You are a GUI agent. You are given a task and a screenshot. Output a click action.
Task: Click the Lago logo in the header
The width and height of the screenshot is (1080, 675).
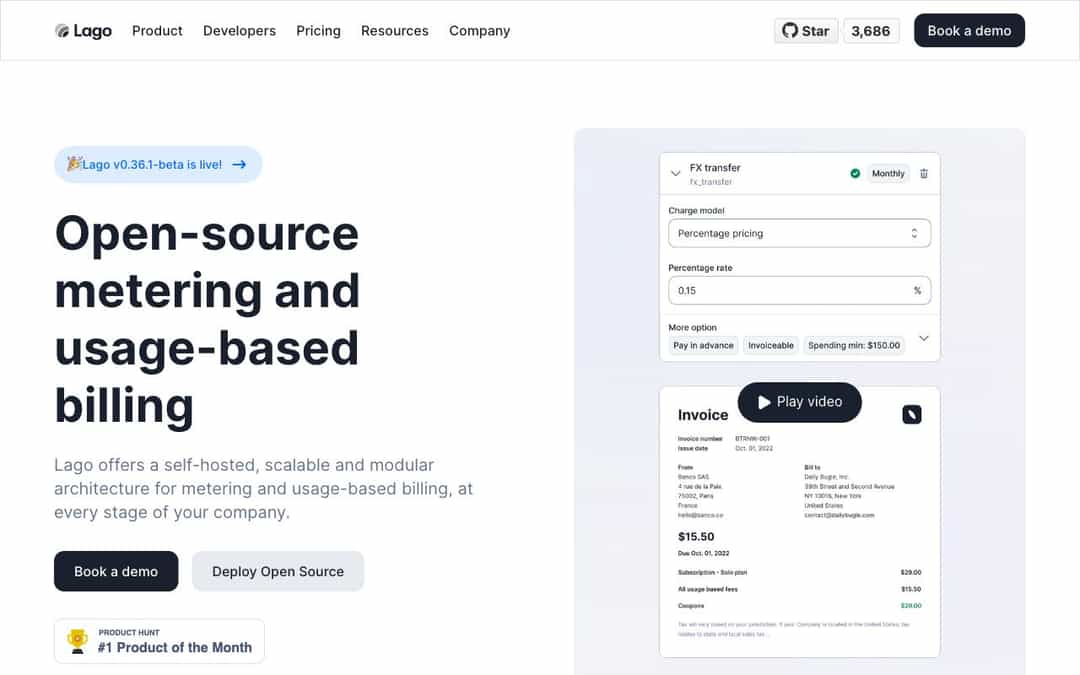click(x=83, y=31)
